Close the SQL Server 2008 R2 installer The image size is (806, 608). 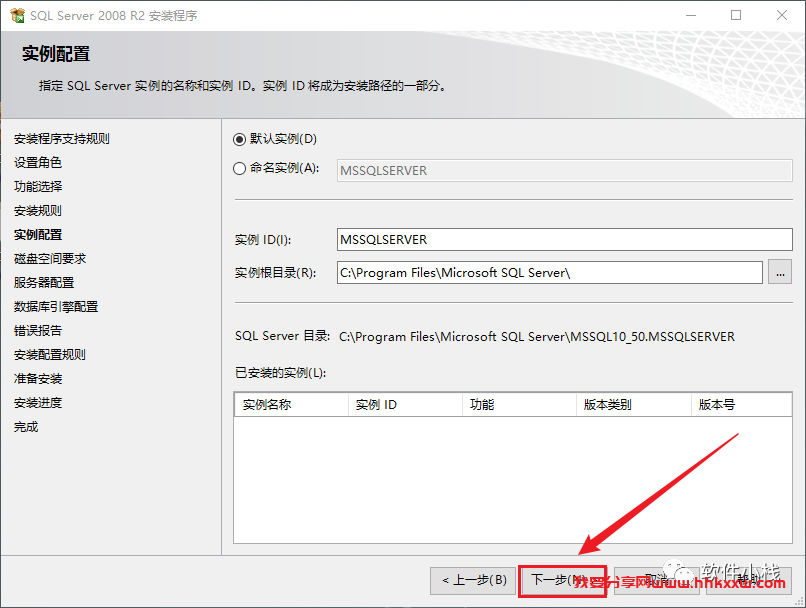point(782,15)
